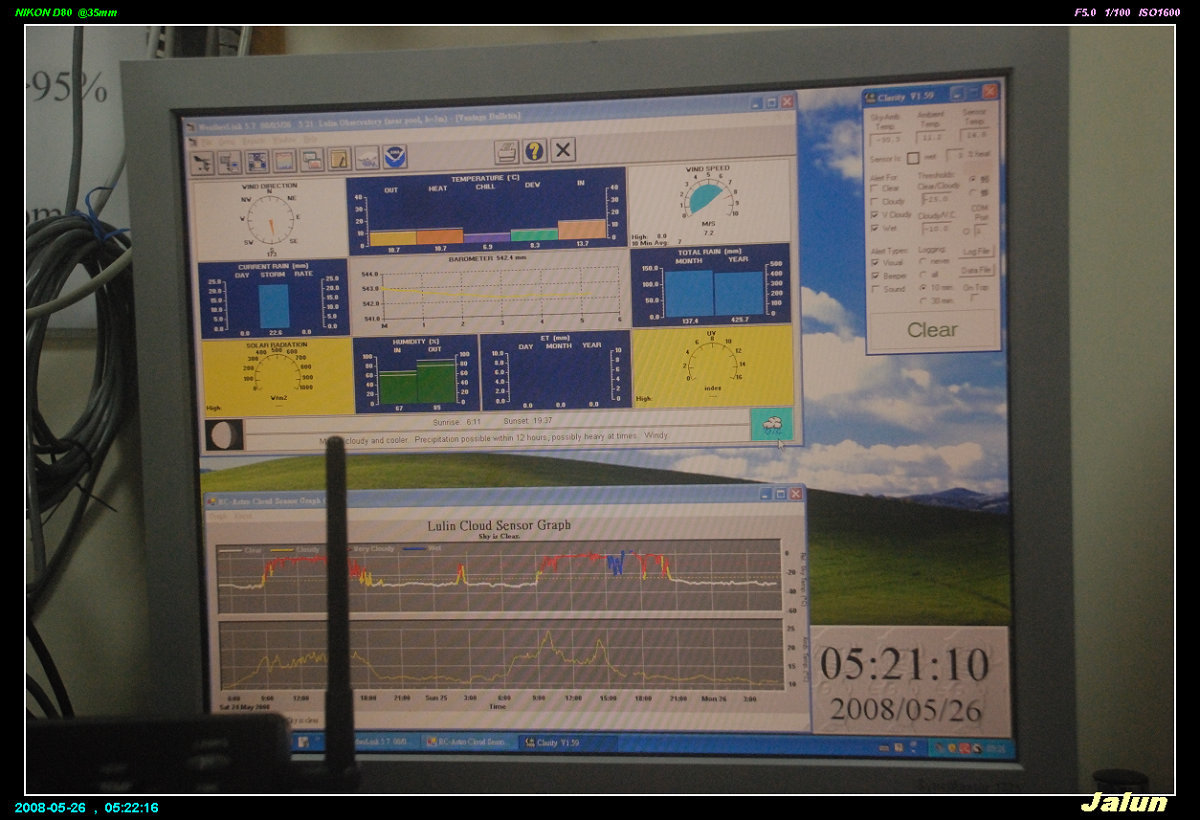Click the 'Lulin Cloud Sensor Graph' title text

point(499,525)
